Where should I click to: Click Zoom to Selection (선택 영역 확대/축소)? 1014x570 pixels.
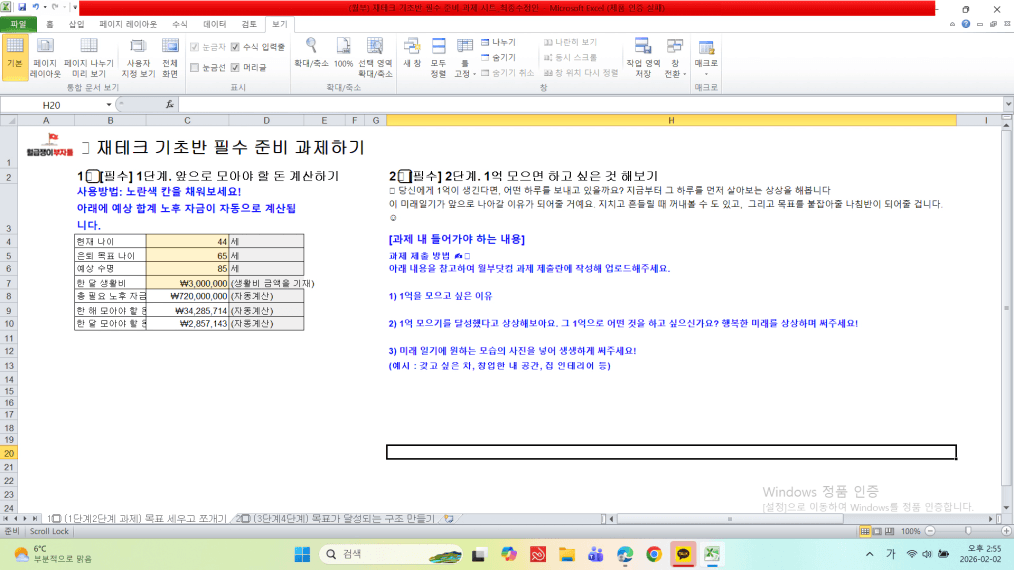[375, 58]
